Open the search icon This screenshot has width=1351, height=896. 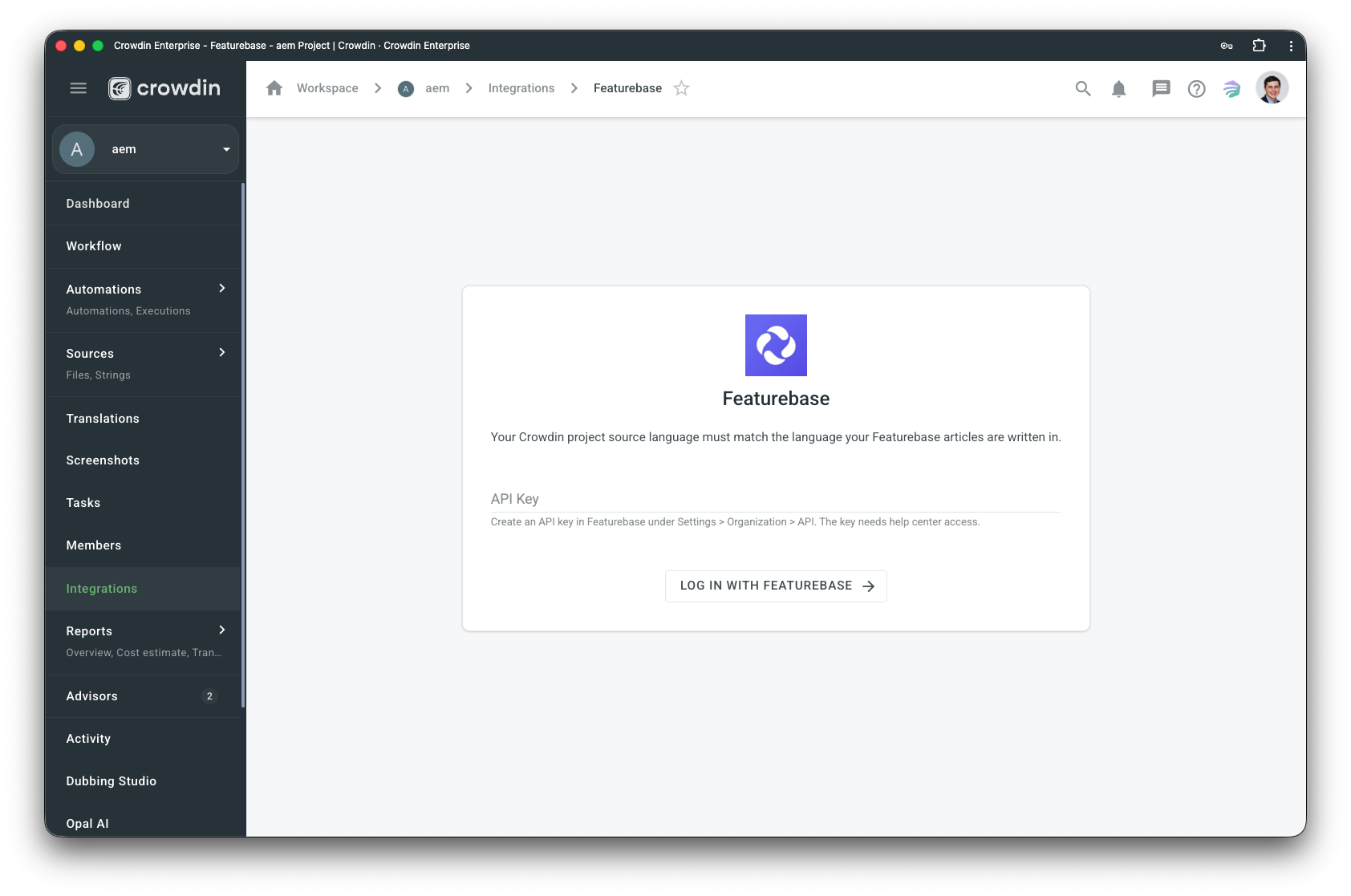click(1083, 89)
